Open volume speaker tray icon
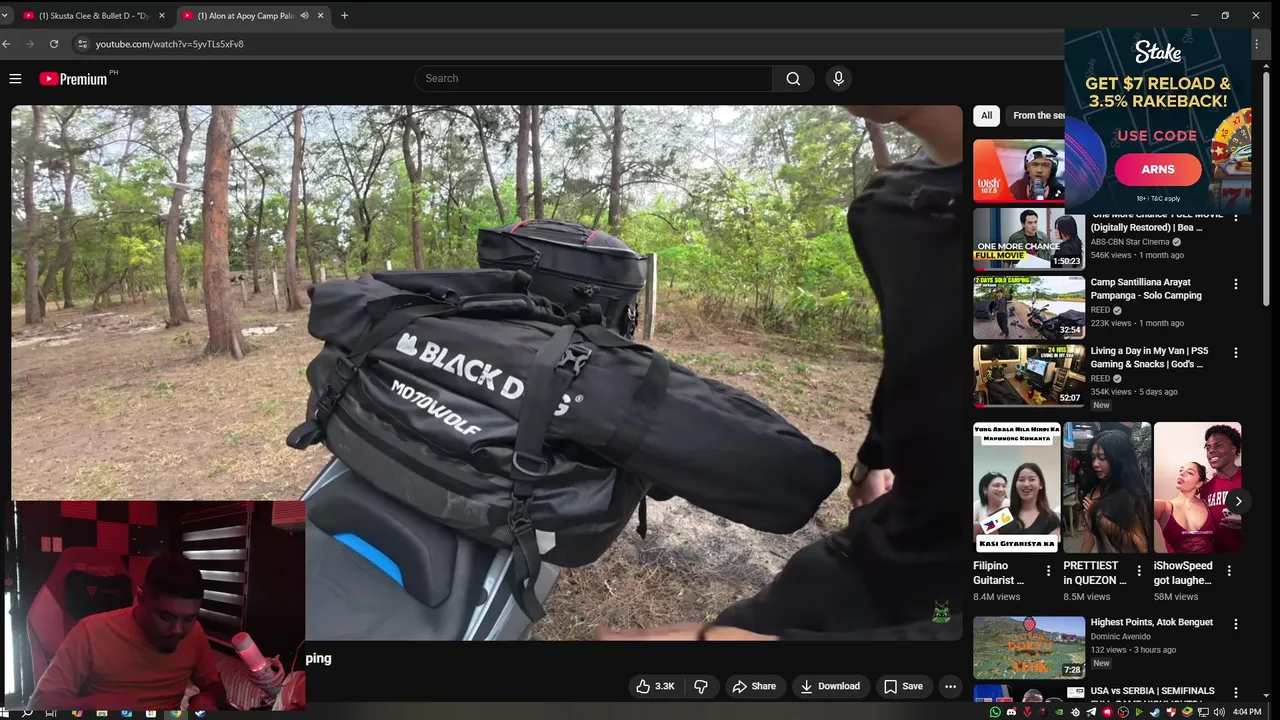Screen dimensions: 1280x720 coord(1219,712)
